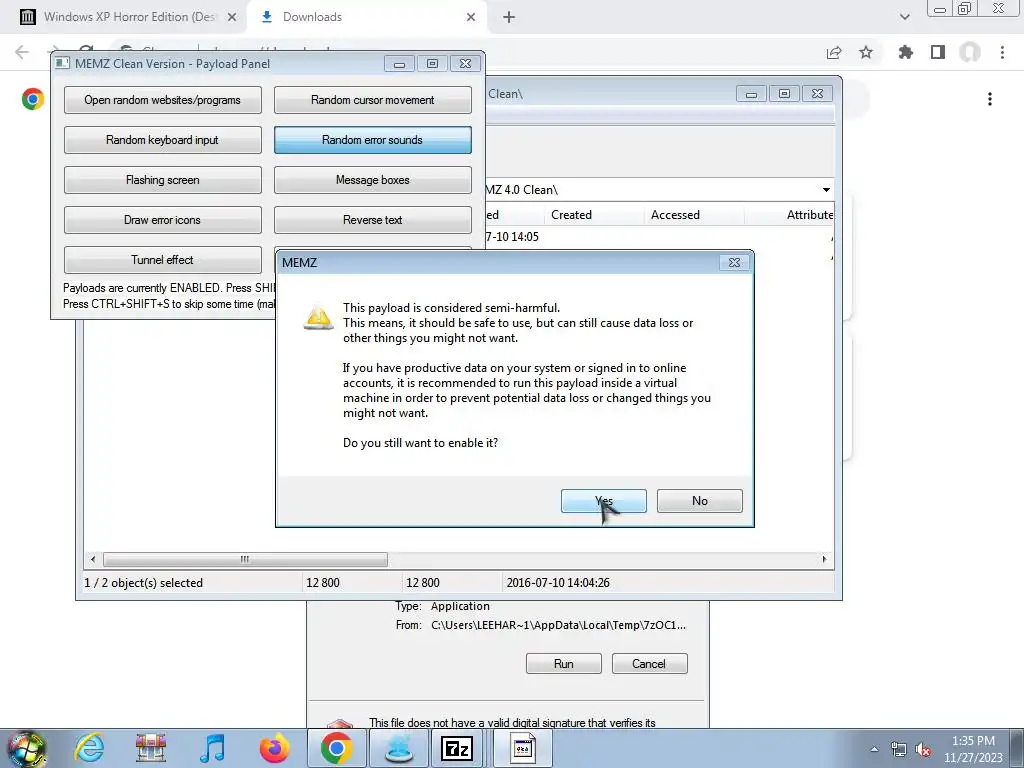Expand 7-Zip address path dropdown
This screenshot has height=768, width=1024.
[826, 190]
